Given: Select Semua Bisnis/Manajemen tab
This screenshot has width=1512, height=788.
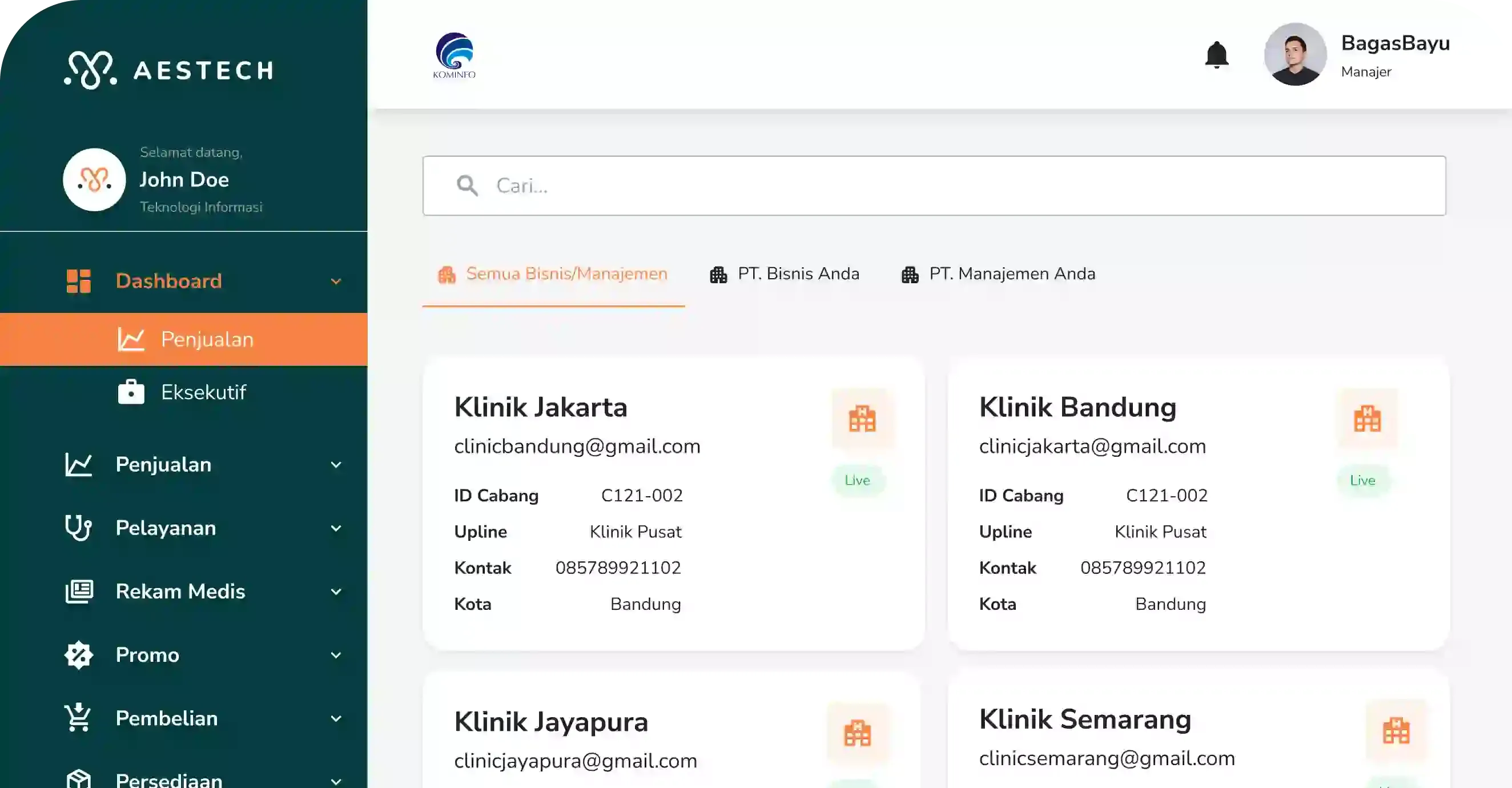Looking at the screenshot, I should coord(553,274).
